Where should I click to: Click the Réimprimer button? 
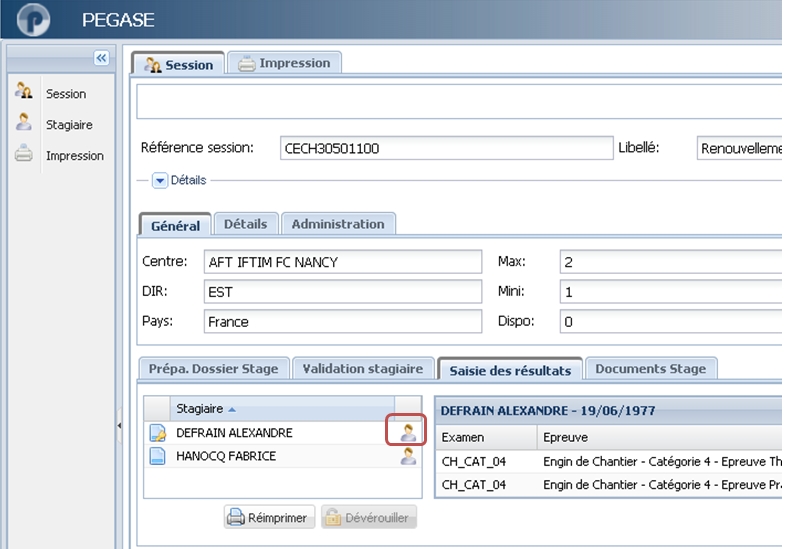coord(270,517)
